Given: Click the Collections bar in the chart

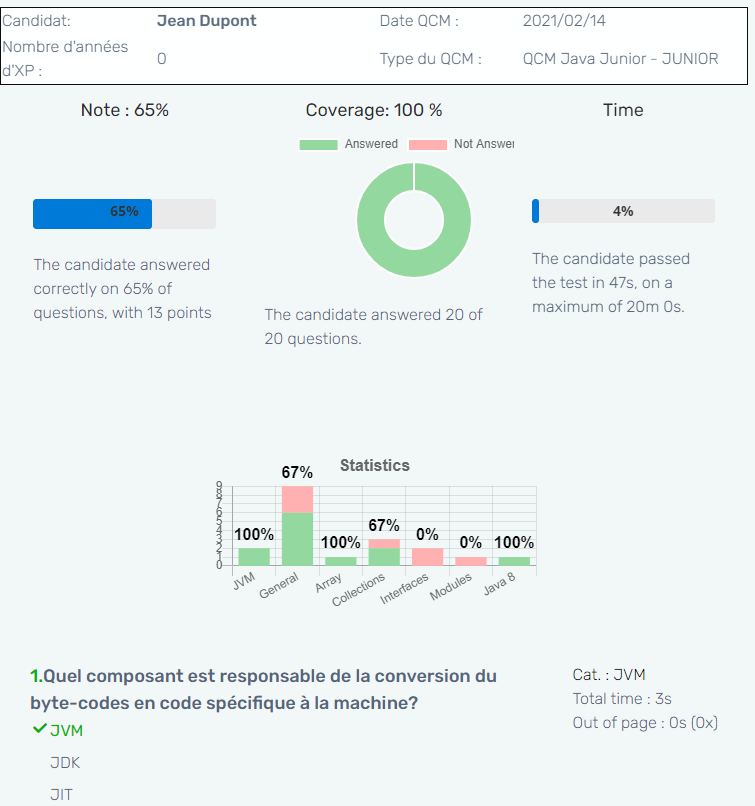Looking at the screenshot, I should click(384, 554).
